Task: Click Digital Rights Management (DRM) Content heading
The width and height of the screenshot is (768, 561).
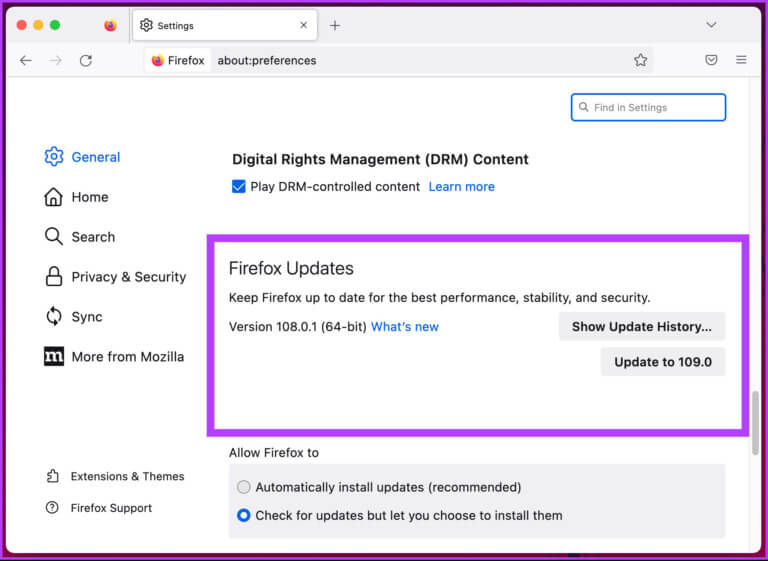Action: 380,159
